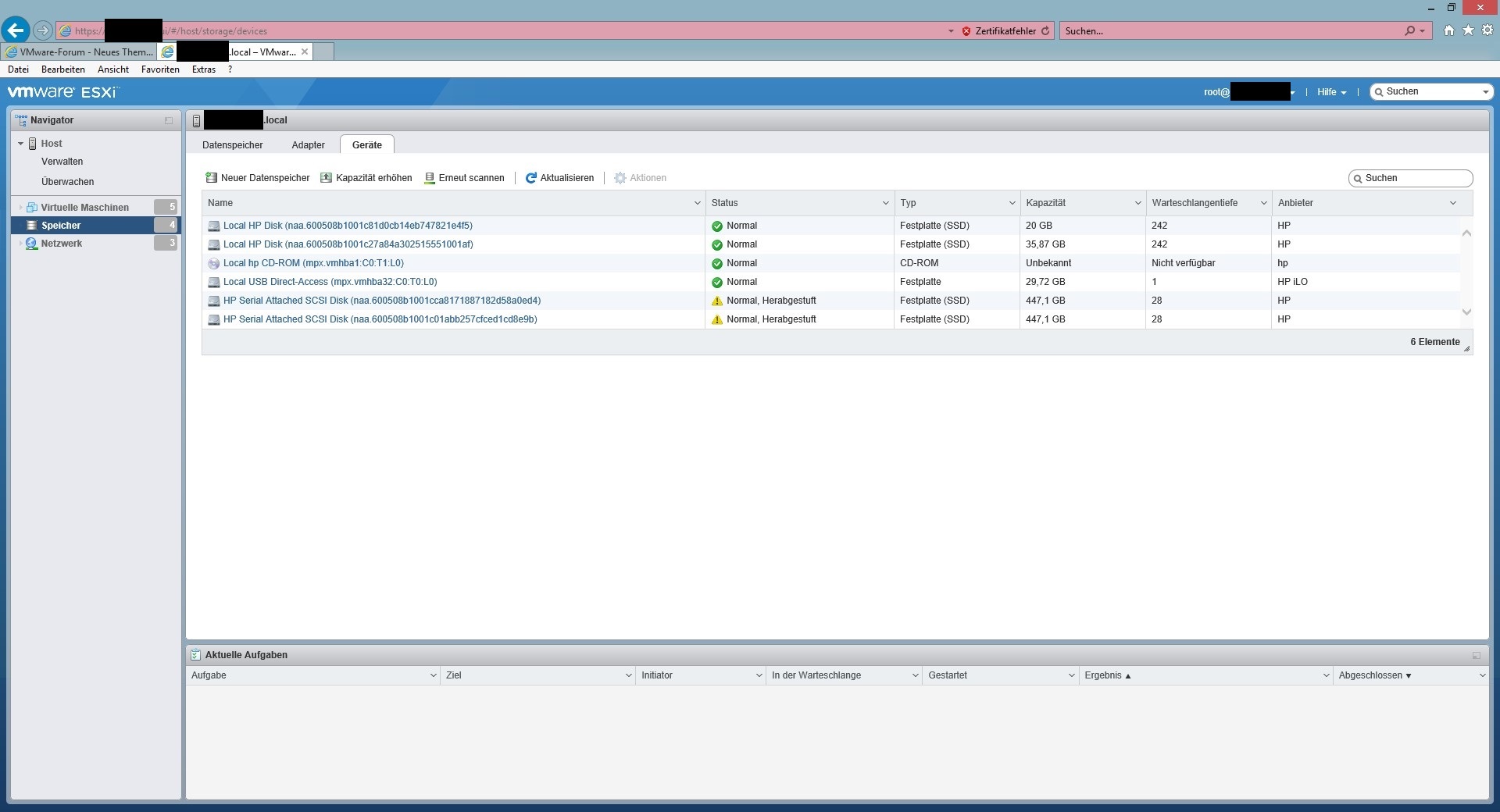The width and height of the screenshot is (1500, 812).
Task: Open the Extras menu
Action: click(x=203, y=69)
